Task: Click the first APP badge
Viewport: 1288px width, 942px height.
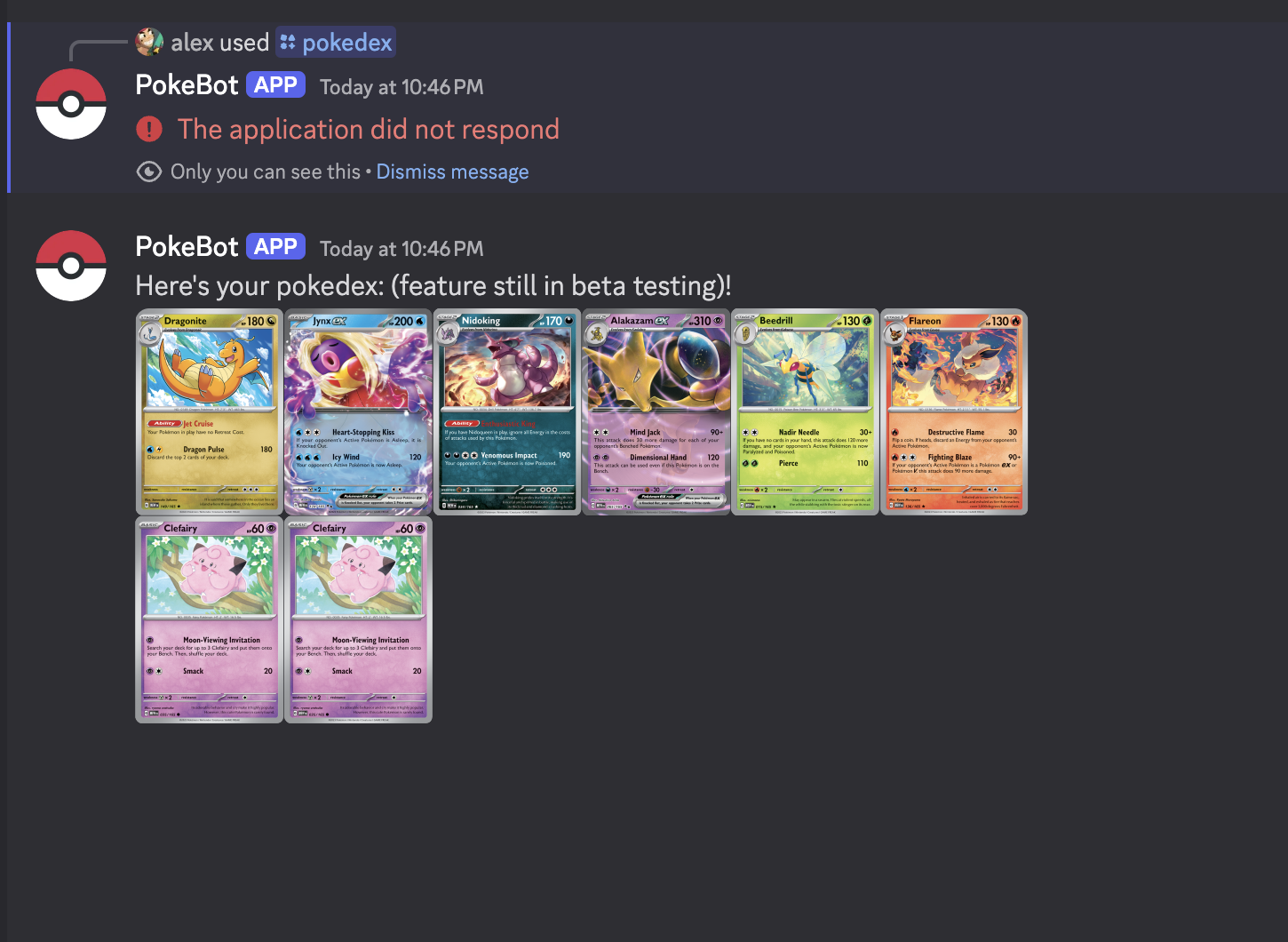Action: 275,85
